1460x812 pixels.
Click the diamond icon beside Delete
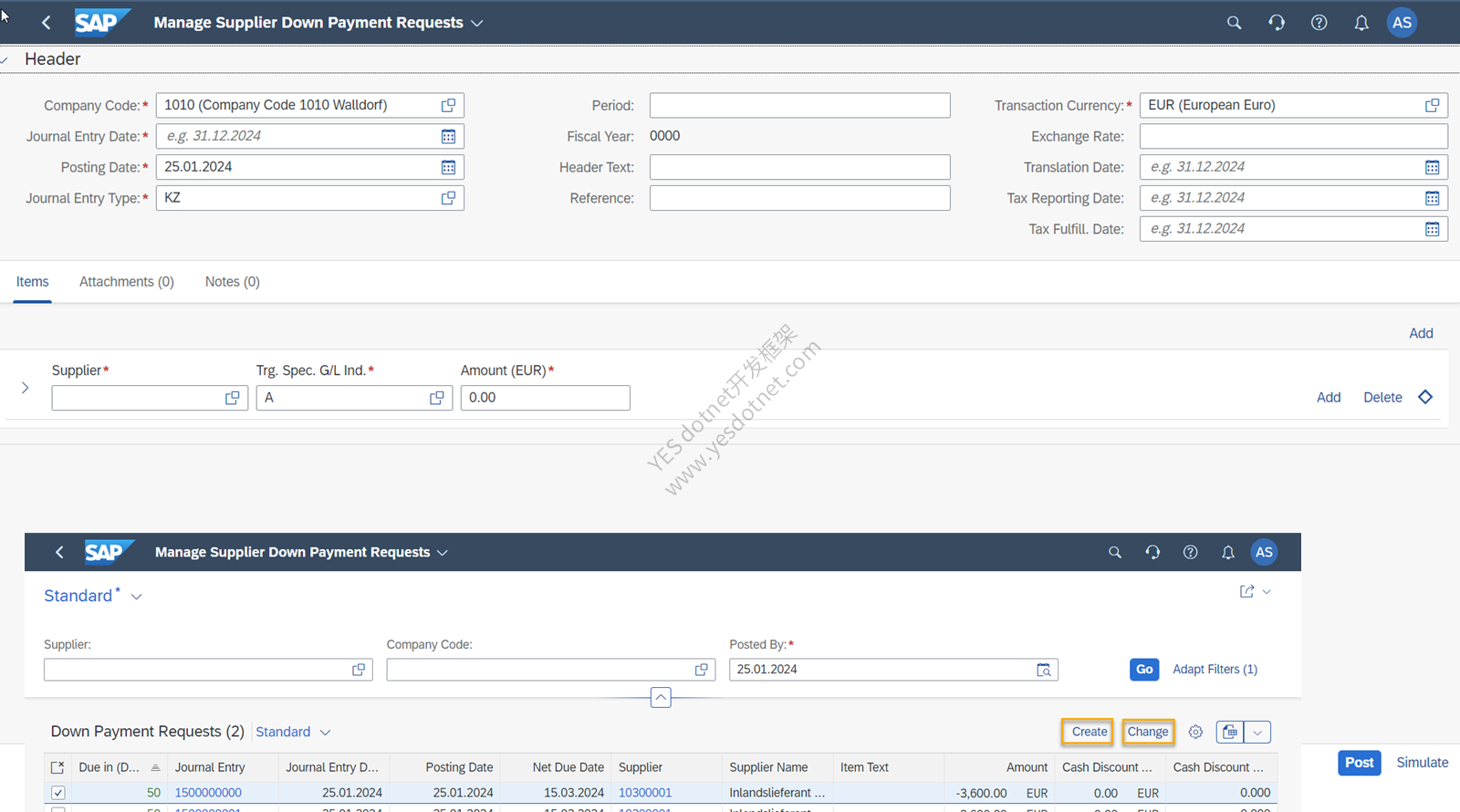pyautogui.click(x=1425, y=397)
